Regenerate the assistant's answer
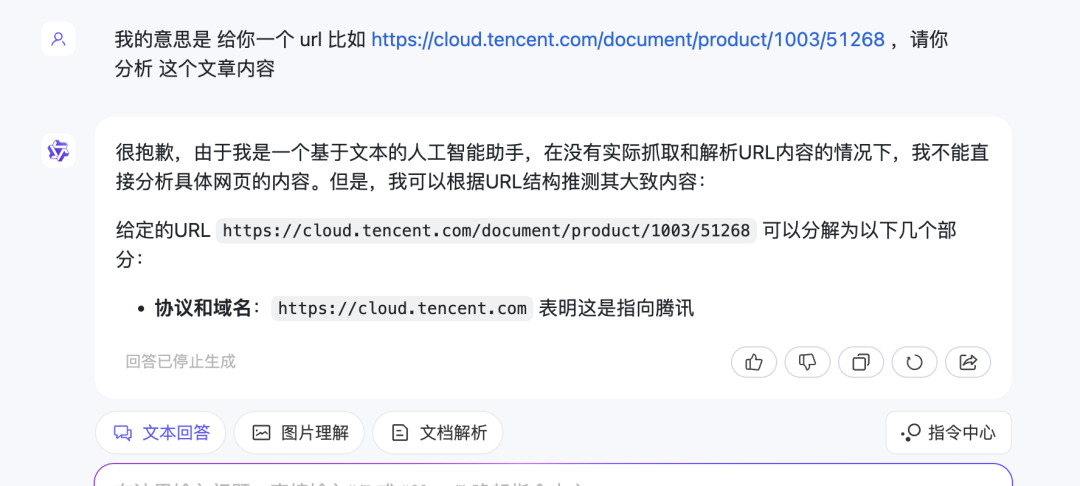This screenshot has height=486, width=1080. 914,362
